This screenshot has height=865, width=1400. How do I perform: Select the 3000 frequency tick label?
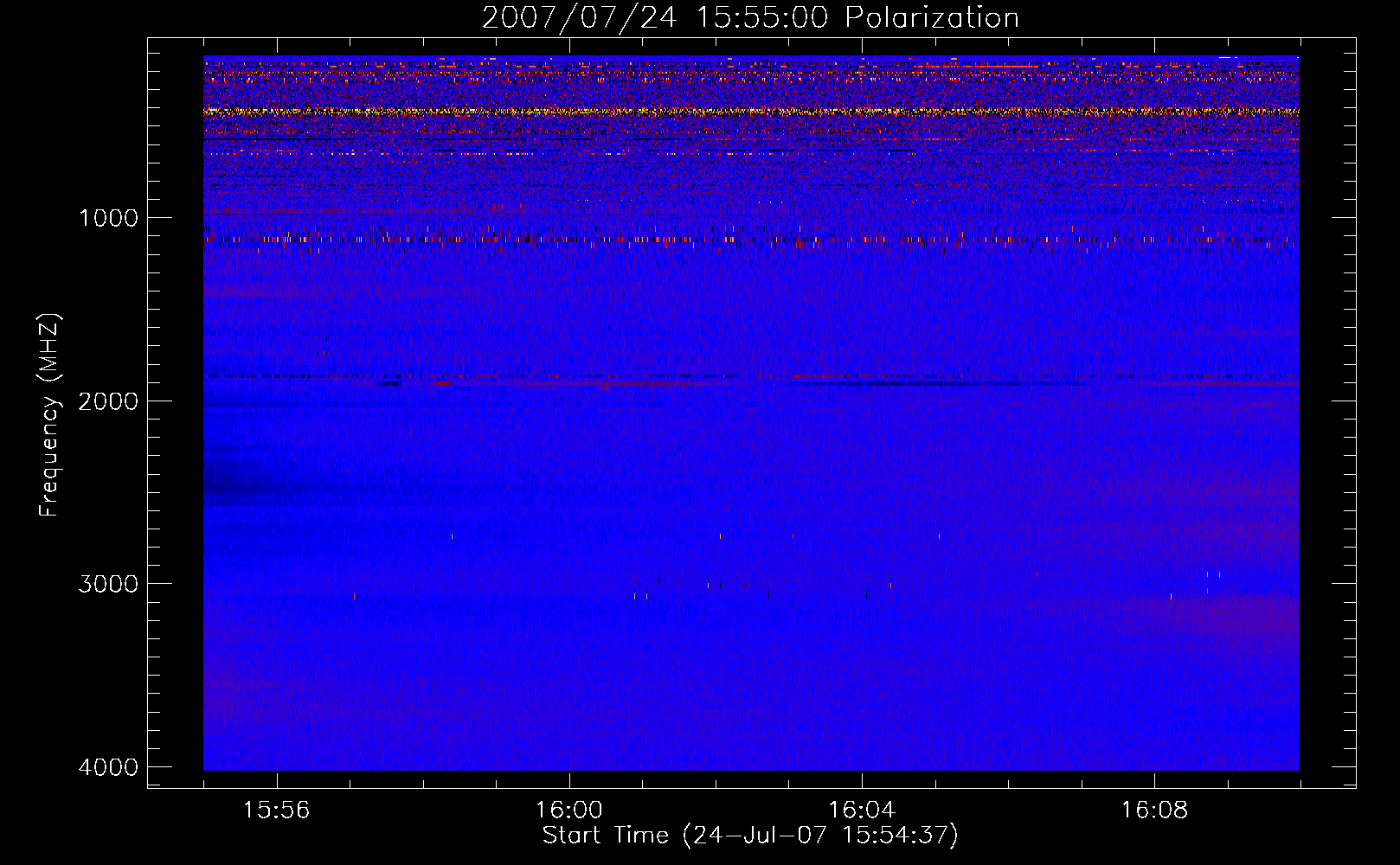[108, 584]
